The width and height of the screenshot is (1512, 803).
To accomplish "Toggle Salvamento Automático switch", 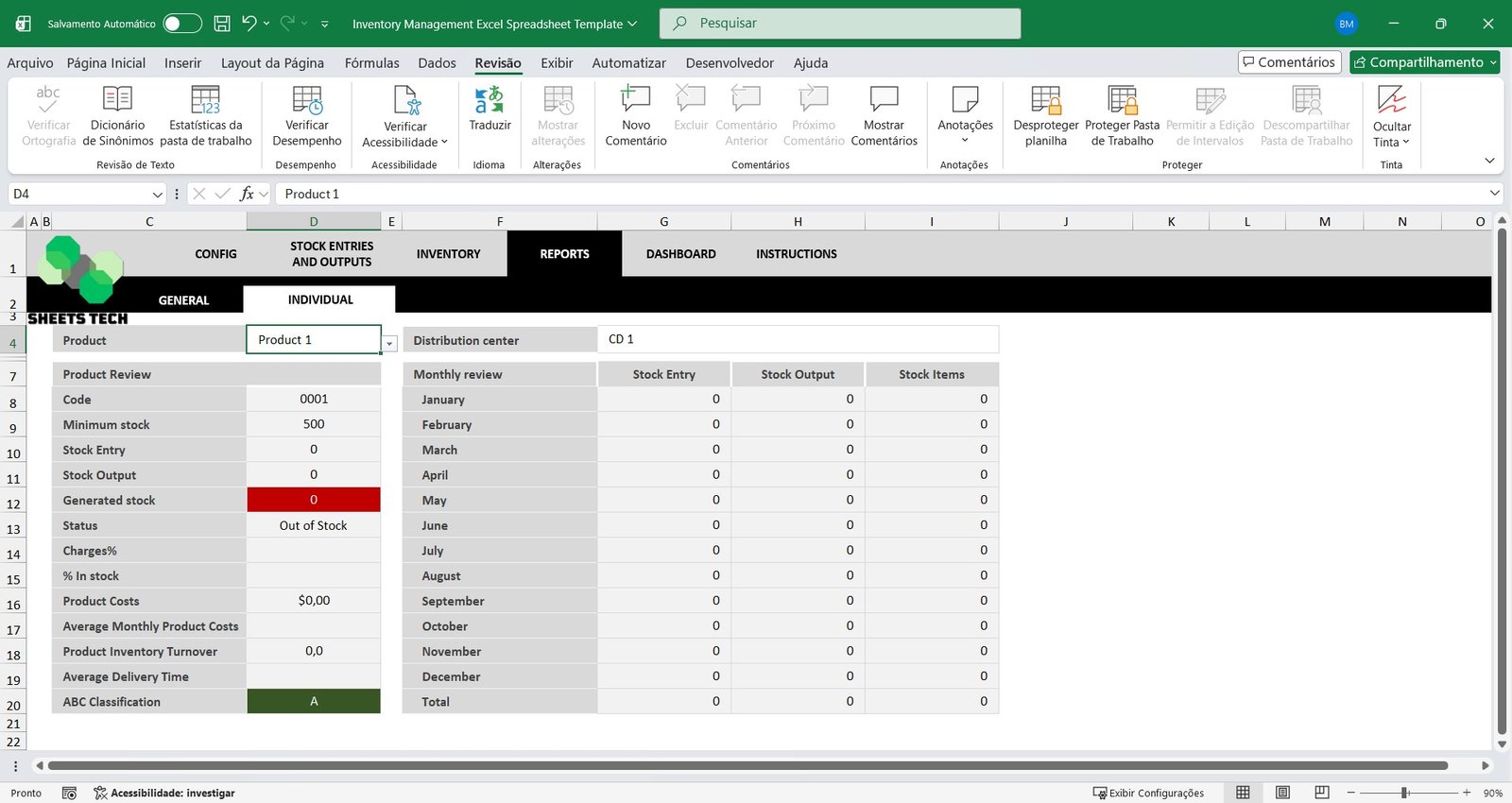I will pos(182,24).
